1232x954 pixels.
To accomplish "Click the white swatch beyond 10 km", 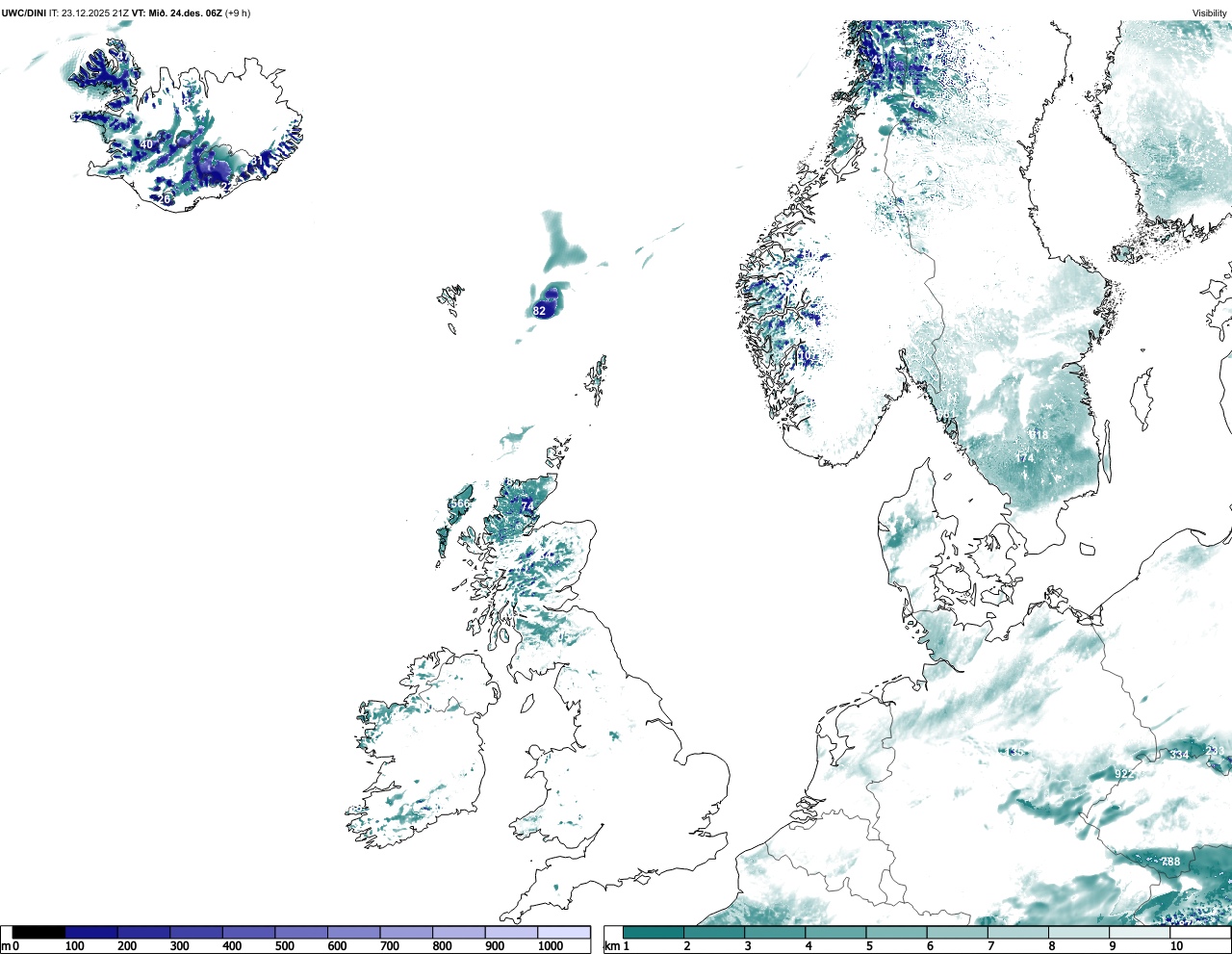I will (1199, 932).
